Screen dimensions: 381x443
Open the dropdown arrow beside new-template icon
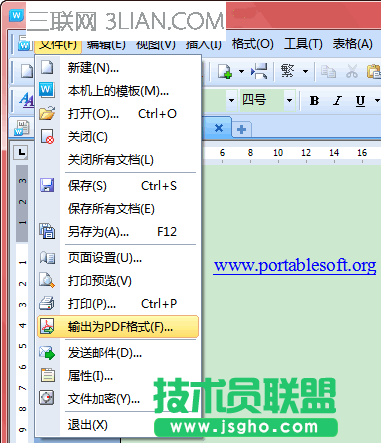tap(241, 71)
